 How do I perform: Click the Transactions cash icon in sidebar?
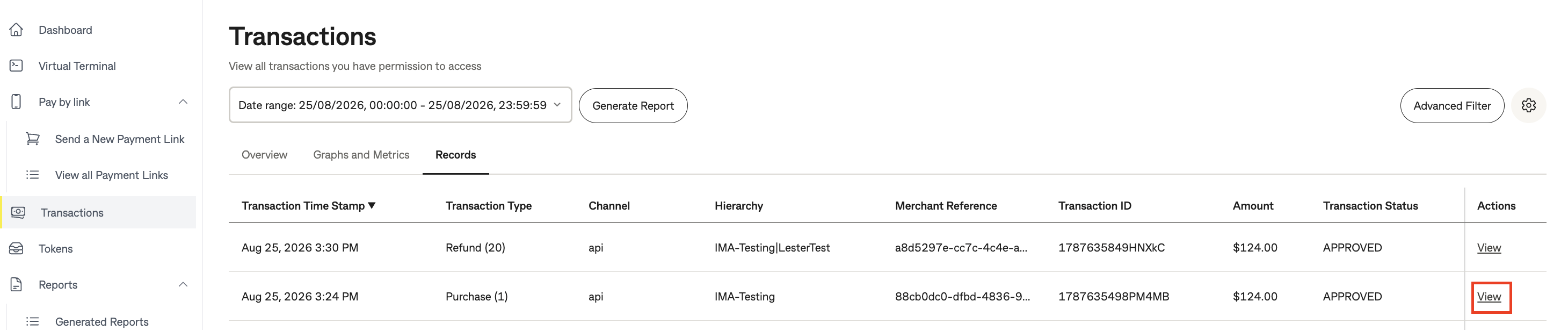pyautogui.click(x=18, y=212)
